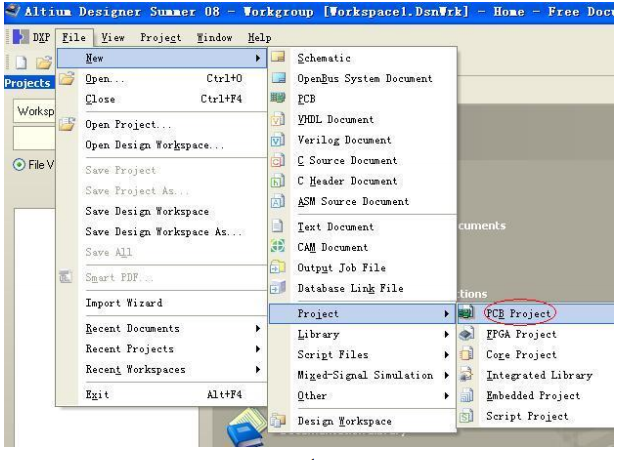Select Script Project menu entry
Image resolution: width=624 pixels, height=460 pixels.
(535, 416)
